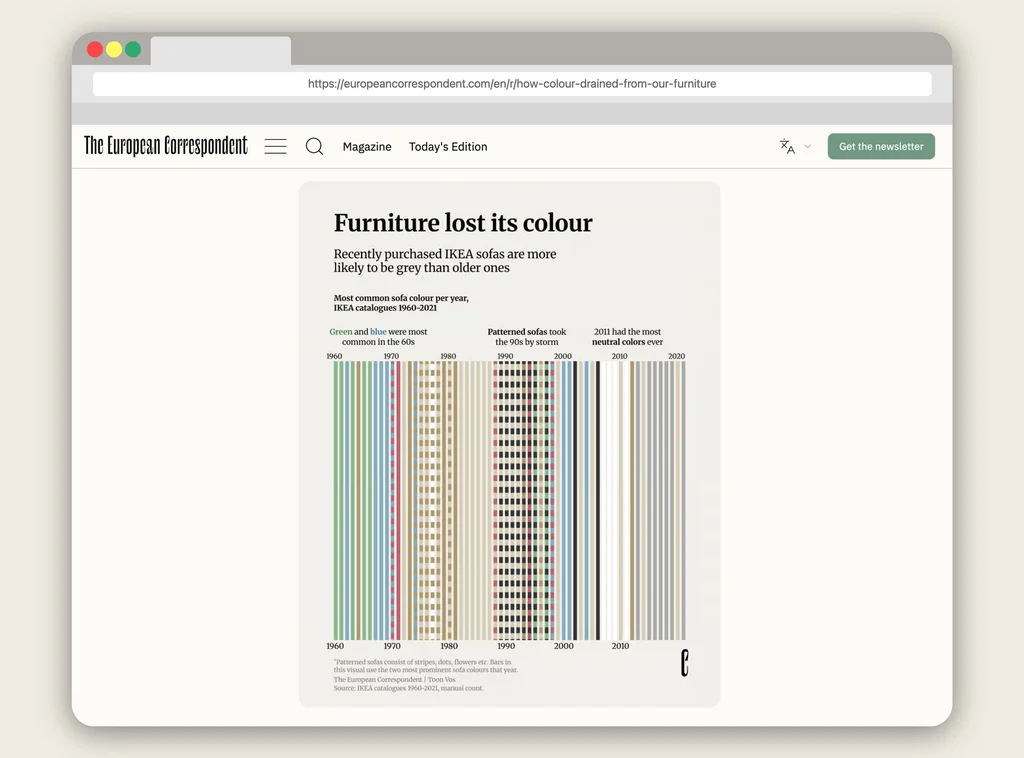Click the 'Patterned sofas consist of stripes' footnote
The image size is (1024, 758).
click(426, 666)
